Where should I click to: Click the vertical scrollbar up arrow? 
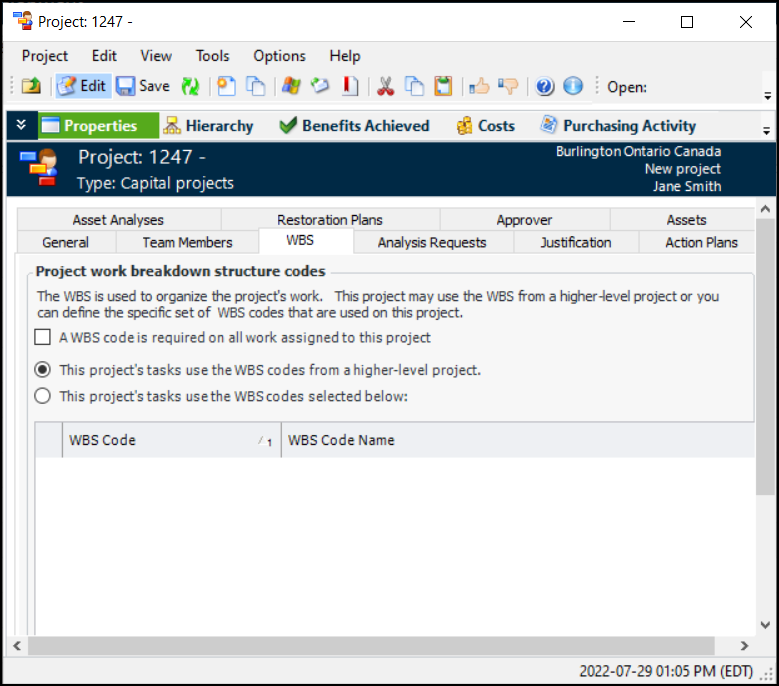[x=765, y=209]
